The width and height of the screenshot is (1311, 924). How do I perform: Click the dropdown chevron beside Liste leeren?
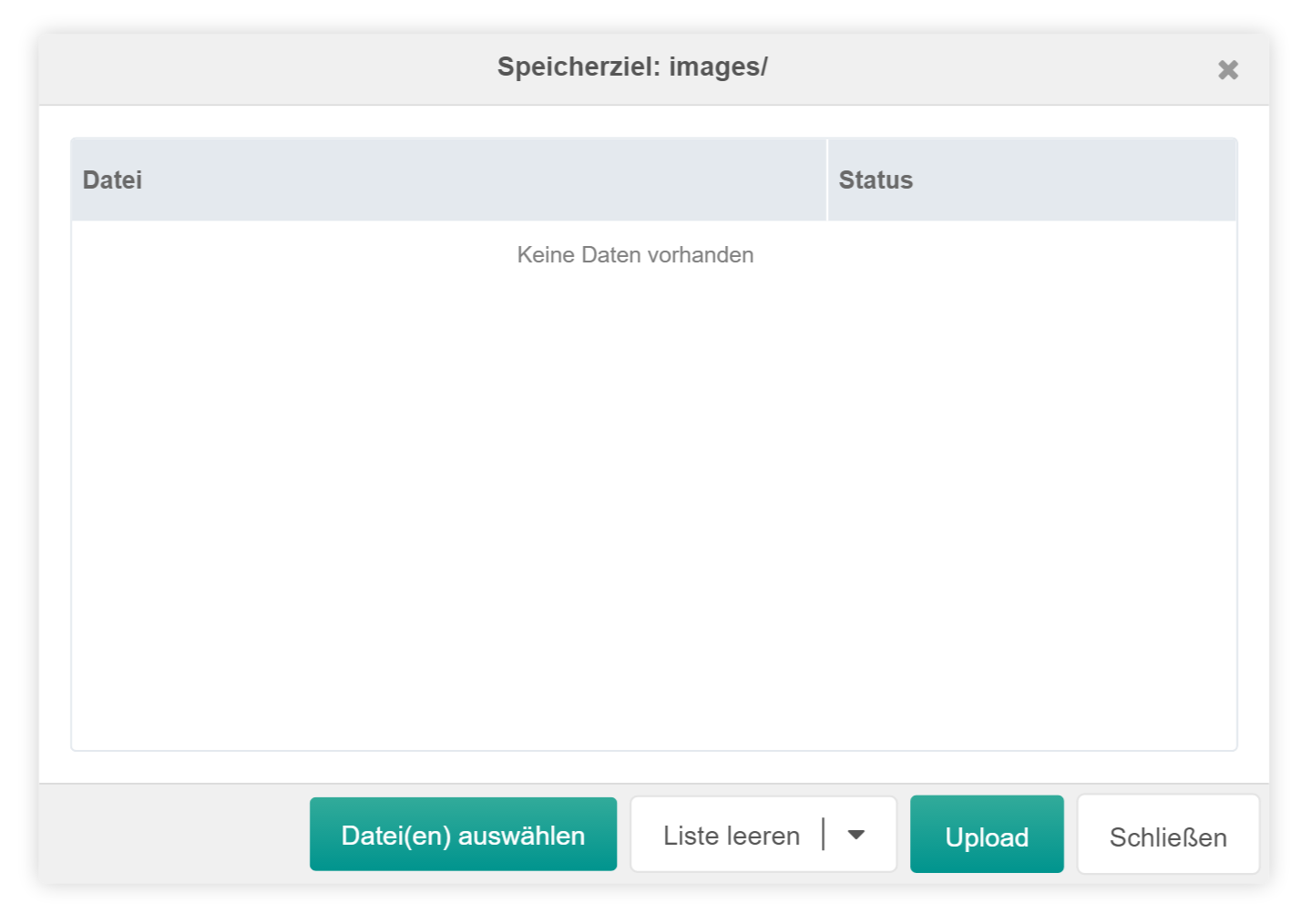pos(856,834)
